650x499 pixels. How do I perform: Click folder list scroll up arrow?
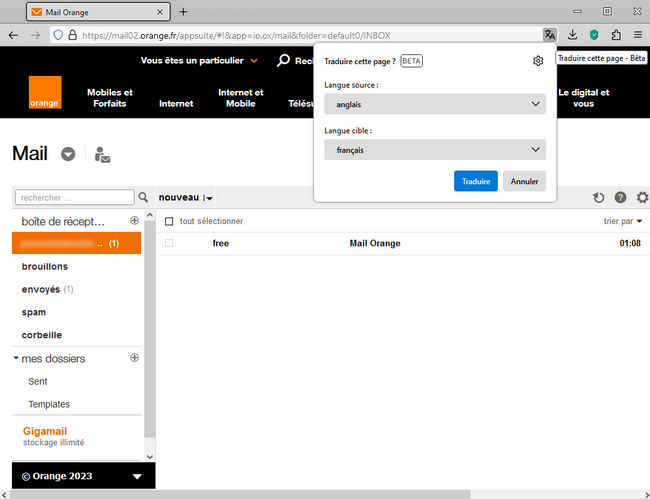click(x=150, y=215)
